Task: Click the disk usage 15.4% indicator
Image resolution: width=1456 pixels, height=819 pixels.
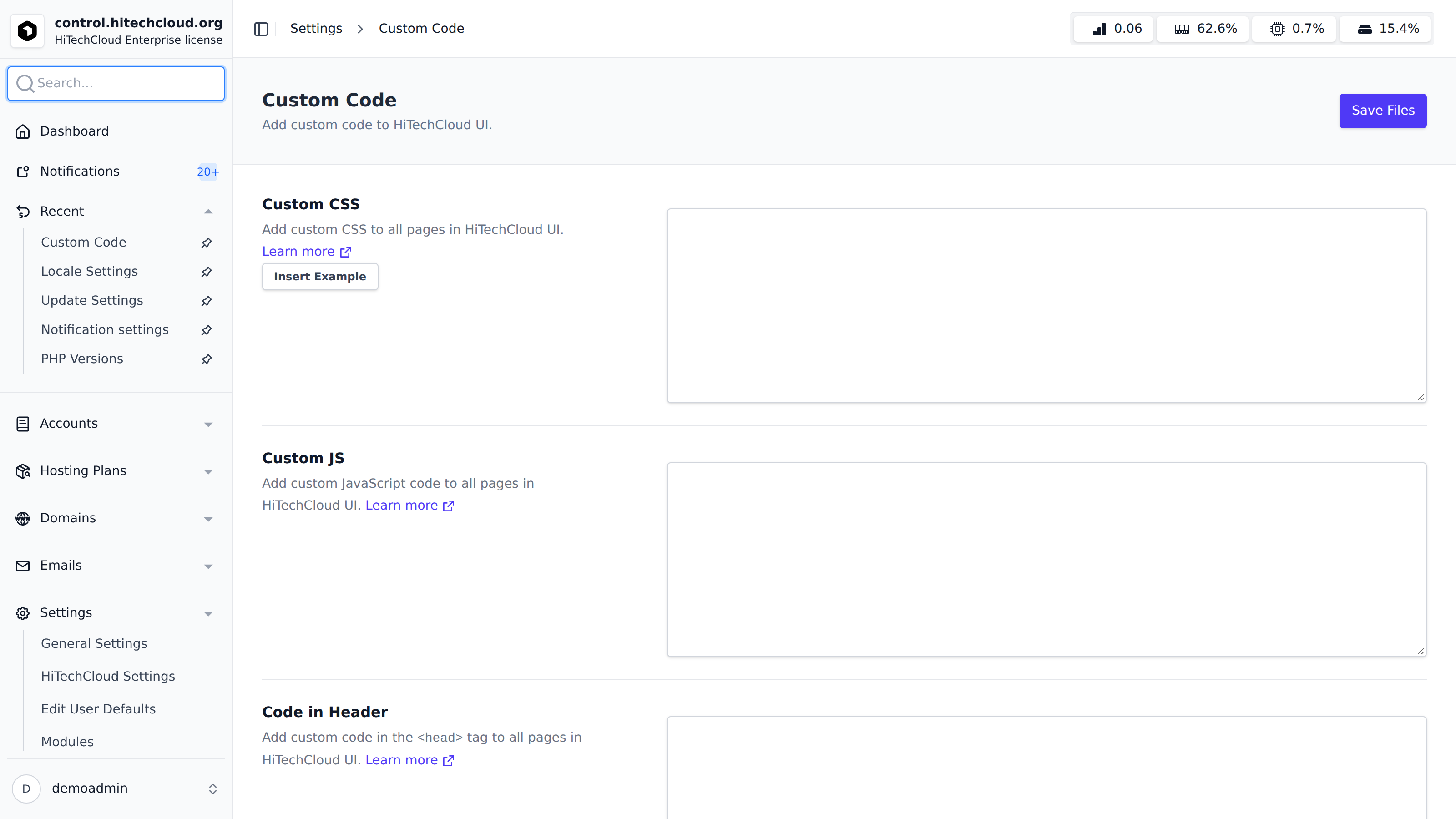Action: (1385, 29)
